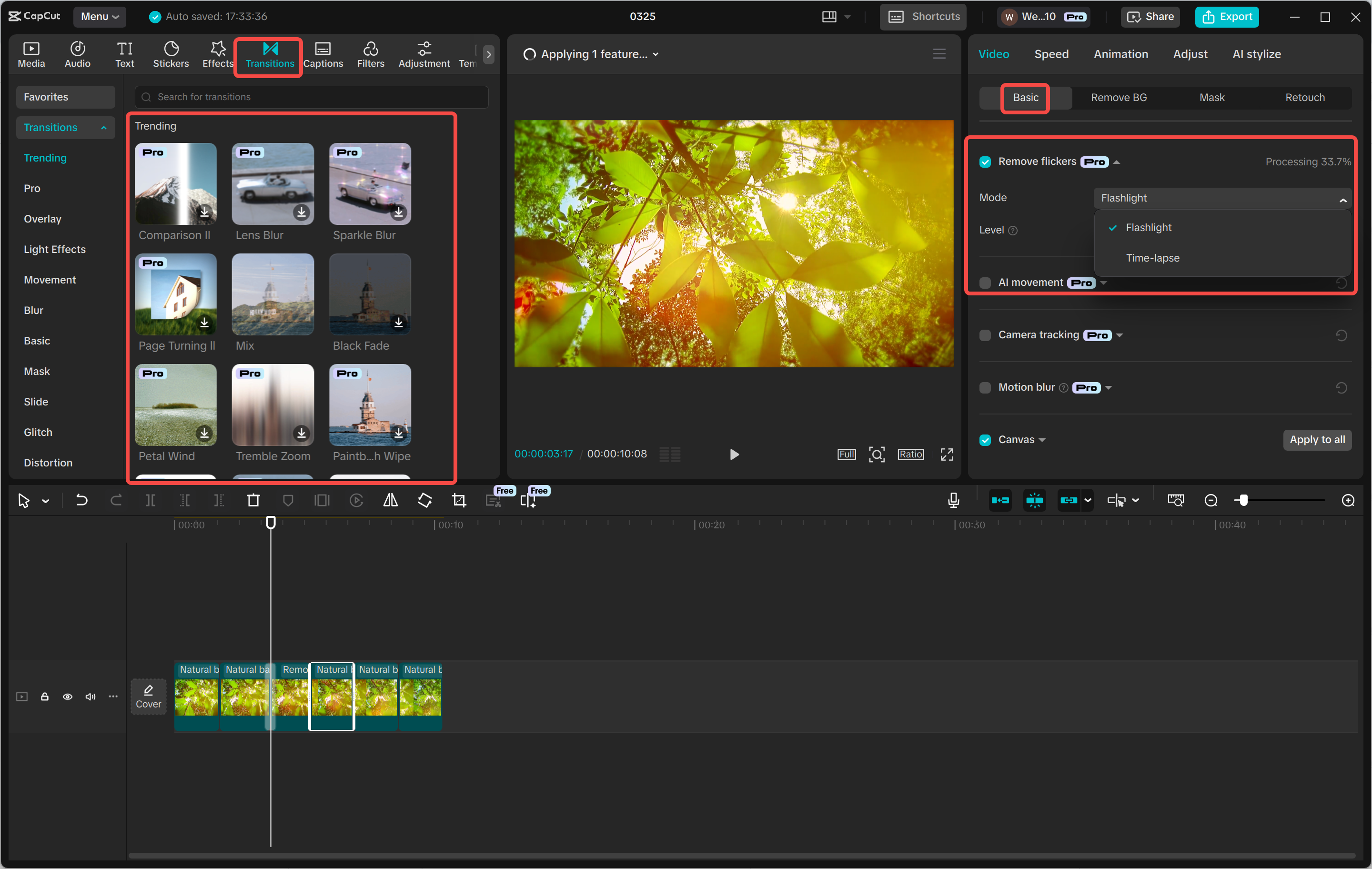Open the Text panel

pos(124,55)
